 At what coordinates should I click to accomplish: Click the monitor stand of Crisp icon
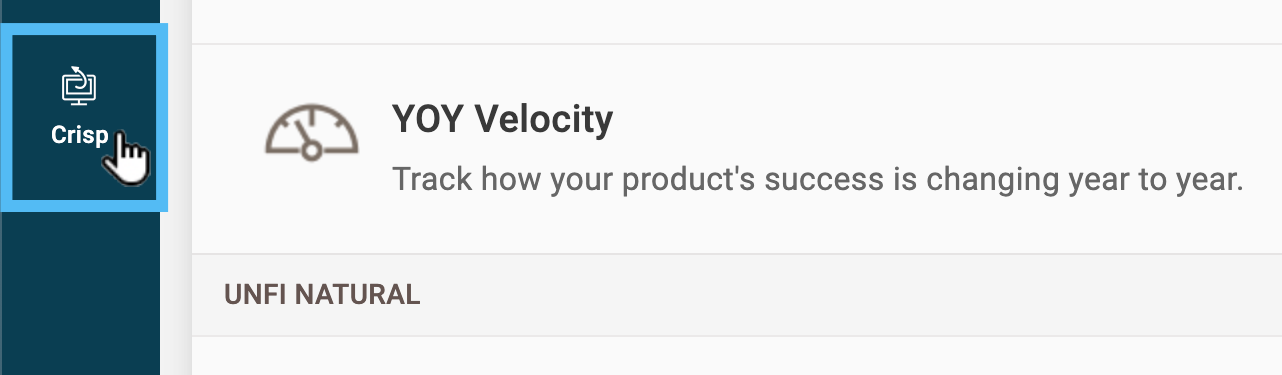click(x=80, y=103)
